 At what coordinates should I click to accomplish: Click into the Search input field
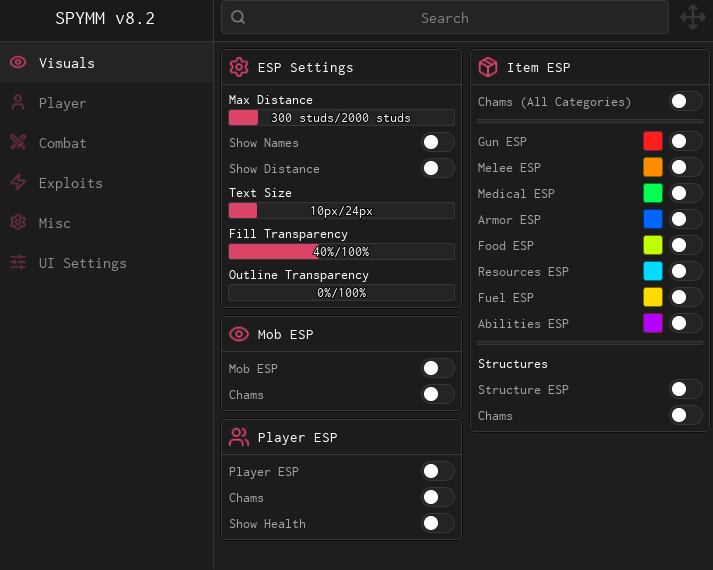[445, 18]
